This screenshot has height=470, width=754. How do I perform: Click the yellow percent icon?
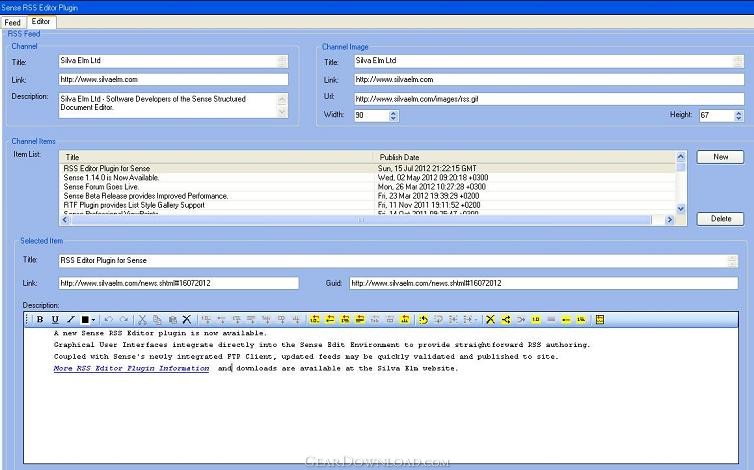tap(581, 319)
